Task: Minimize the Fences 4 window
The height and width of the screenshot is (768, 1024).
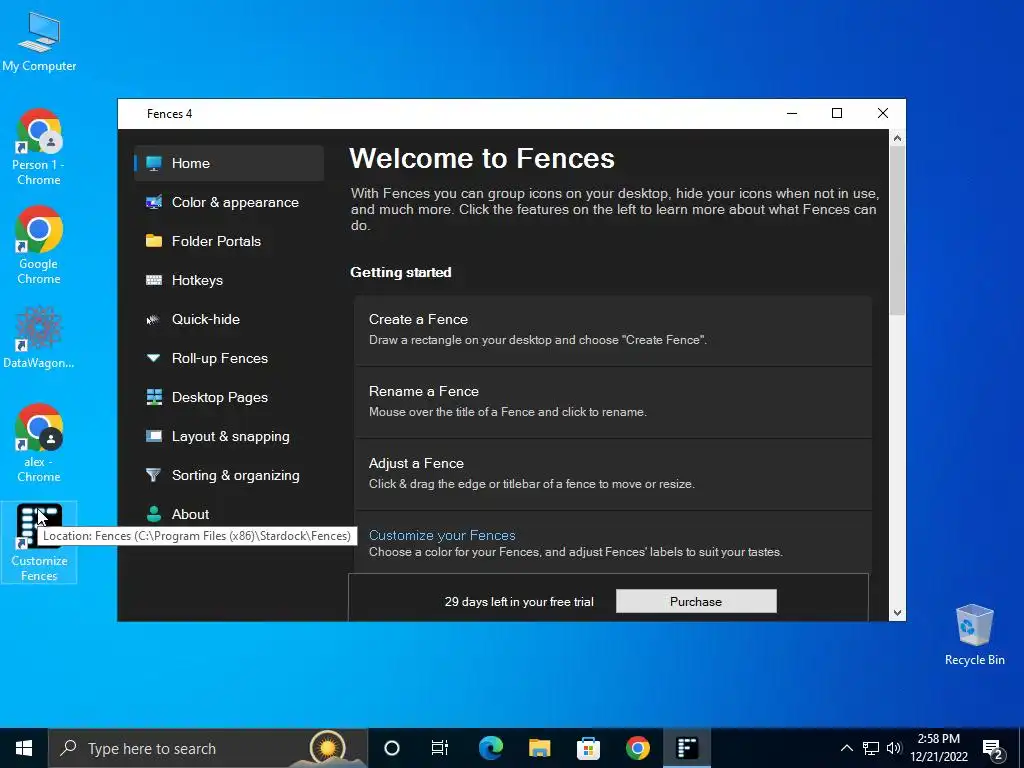Action: click(x=792, y=114)
